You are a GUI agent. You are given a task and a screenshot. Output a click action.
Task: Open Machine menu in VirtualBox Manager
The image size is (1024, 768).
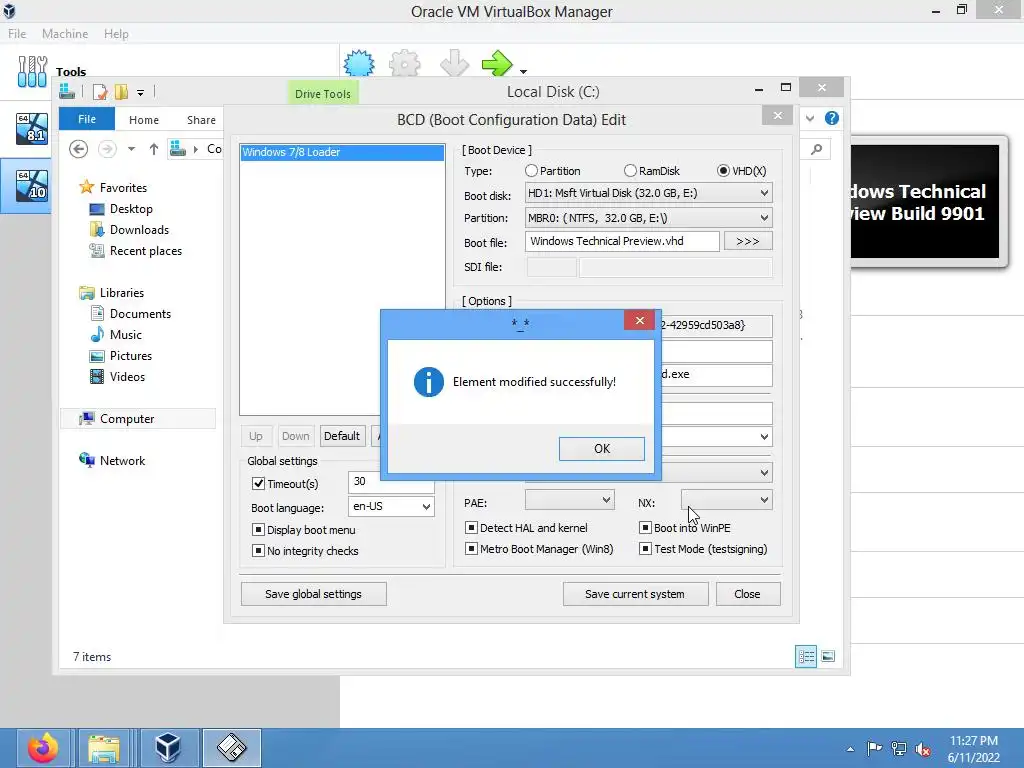(x=65, y=33)
